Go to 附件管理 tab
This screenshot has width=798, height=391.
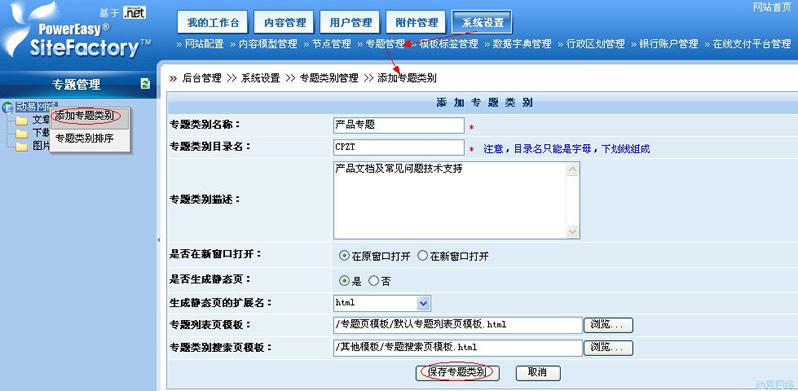(416, 22)
